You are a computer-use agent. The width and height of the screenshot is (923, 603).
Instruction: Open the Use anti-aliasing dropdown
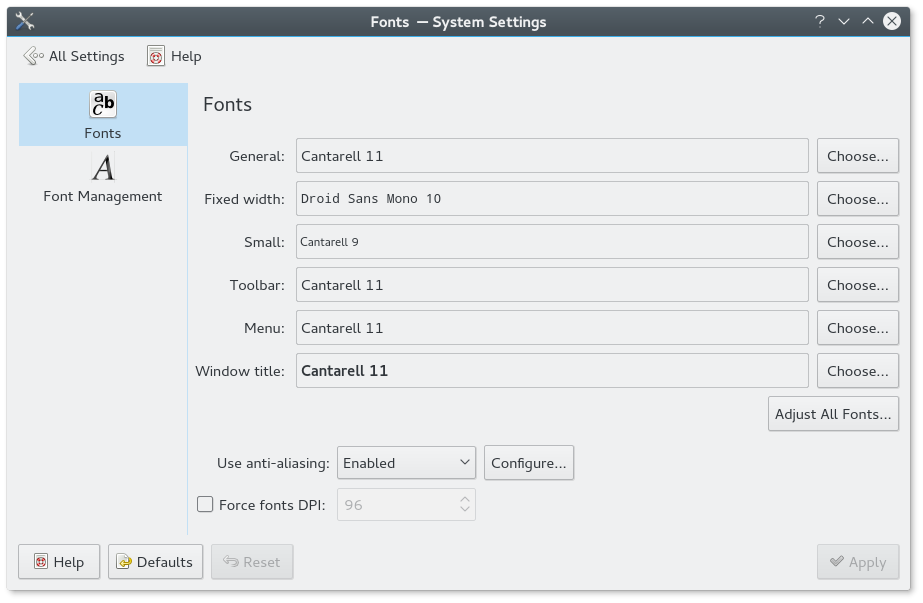[406, 463]
